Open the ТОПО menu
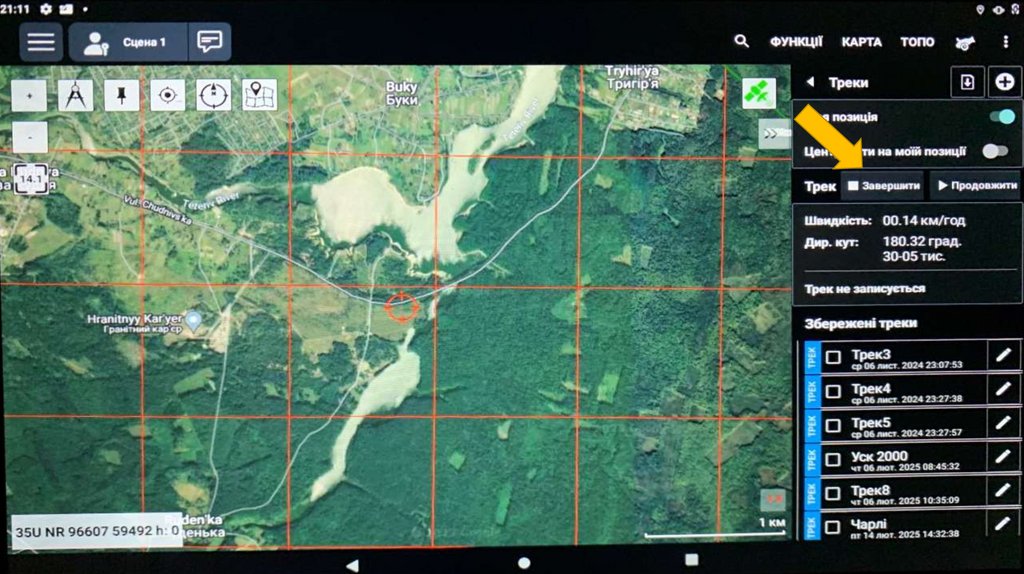1024x574 pixels. pos(917,42)
